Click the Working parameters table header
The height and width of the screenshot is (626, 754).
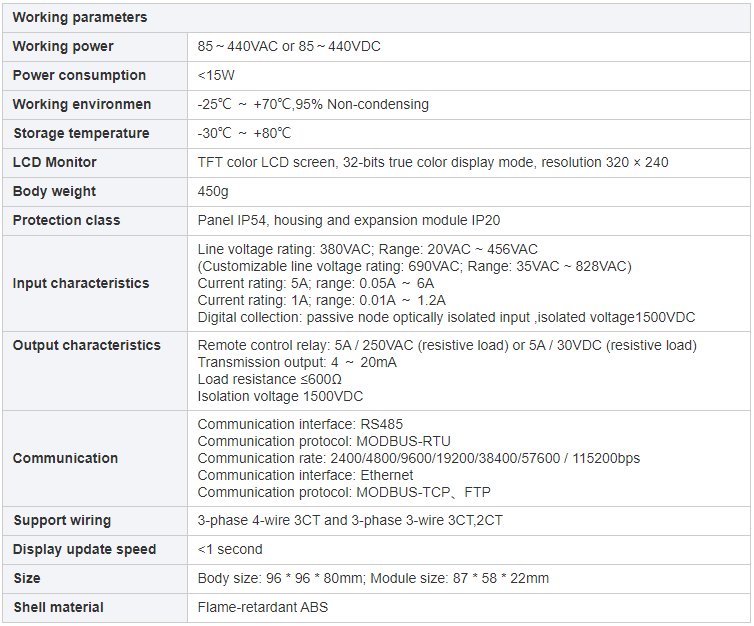click(x=80, y=17)
